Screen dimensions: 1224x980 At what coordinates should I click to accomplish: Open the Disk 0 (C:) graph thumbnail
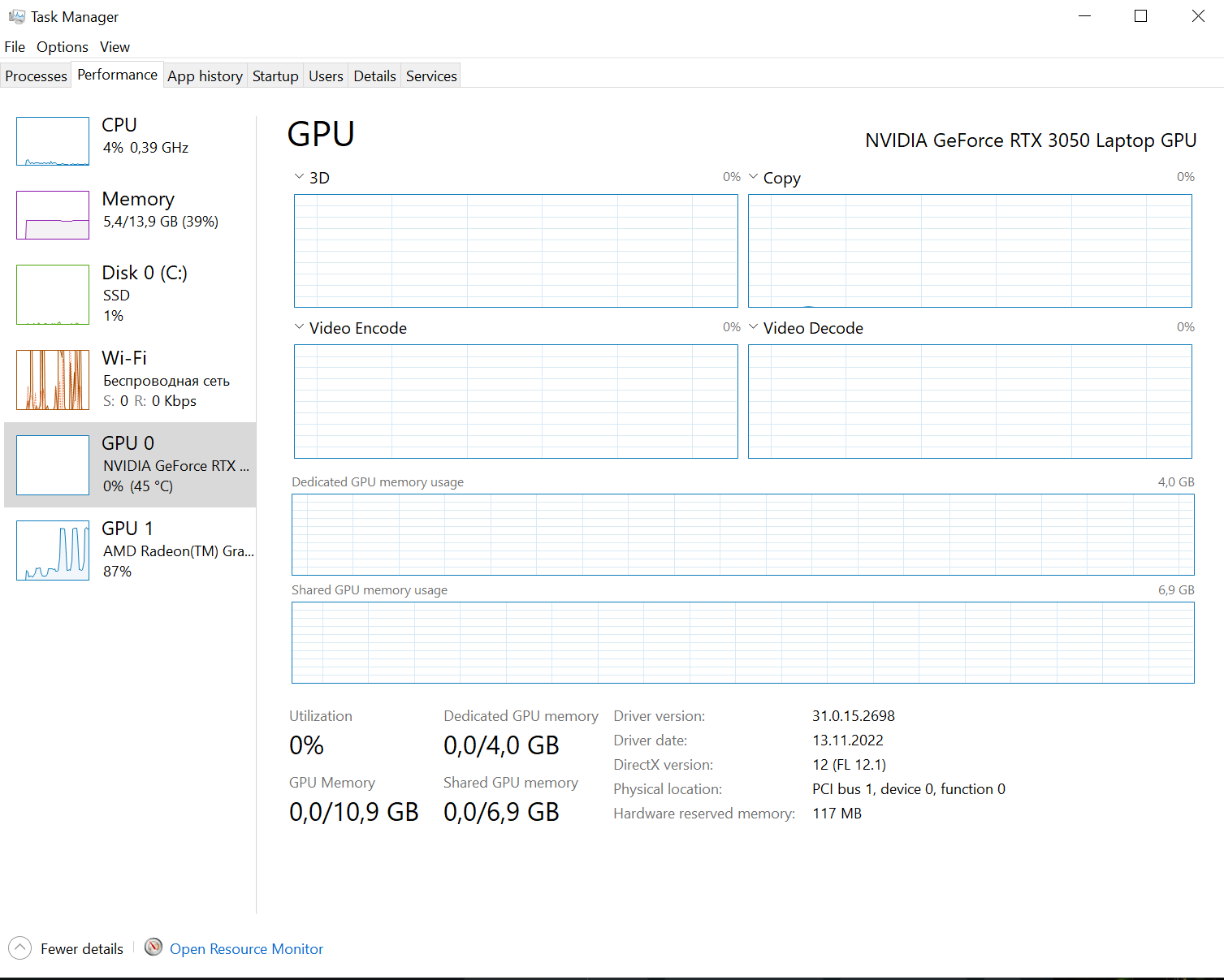(x=53, y=295)
